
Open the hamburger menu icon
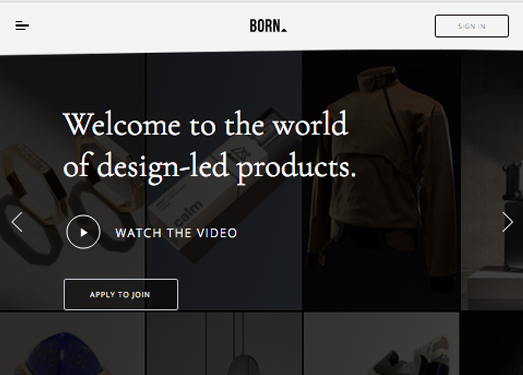[x=22, y=26]
